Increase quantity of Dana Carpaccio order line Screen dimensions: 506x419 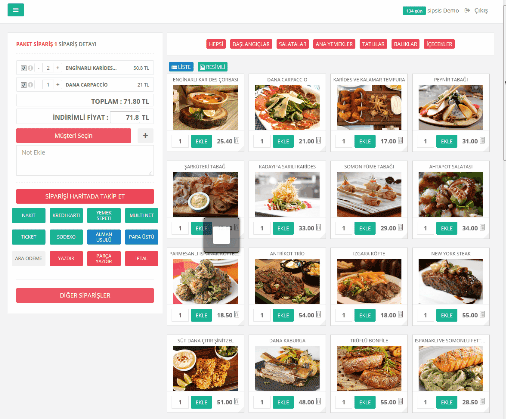(x=57, y=85)
